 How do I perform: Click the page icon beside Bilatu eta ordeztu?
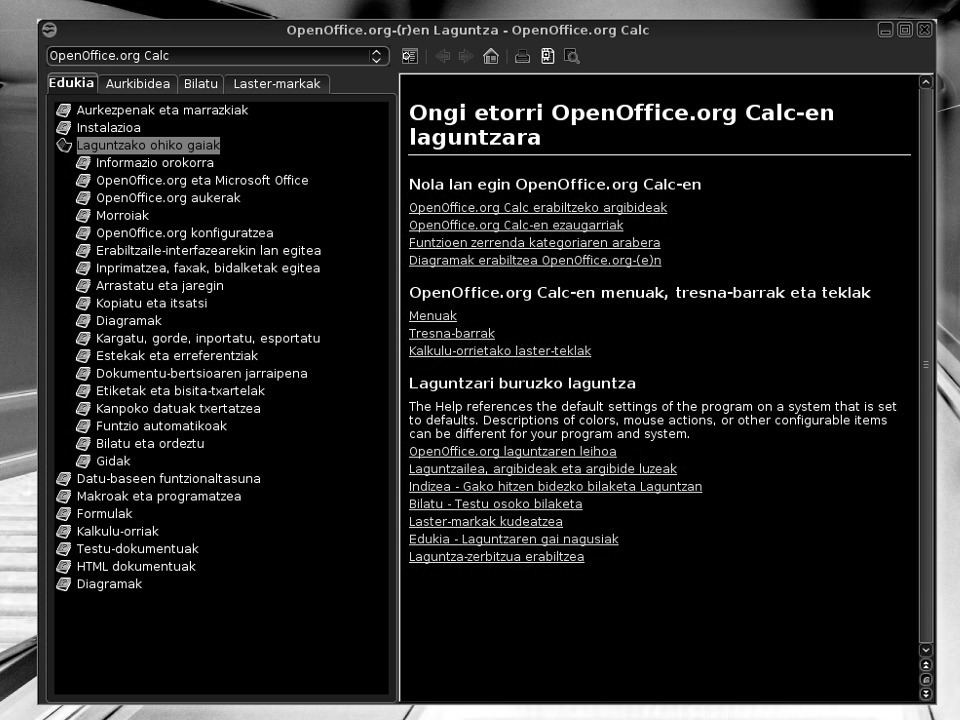pos(83,444)
